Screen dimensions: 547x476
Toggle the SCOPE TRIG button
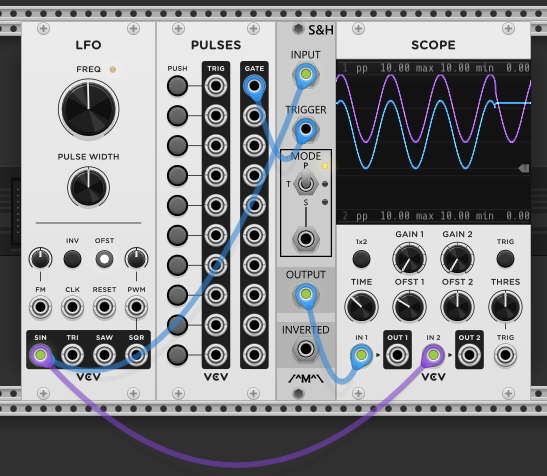[505, 259]
